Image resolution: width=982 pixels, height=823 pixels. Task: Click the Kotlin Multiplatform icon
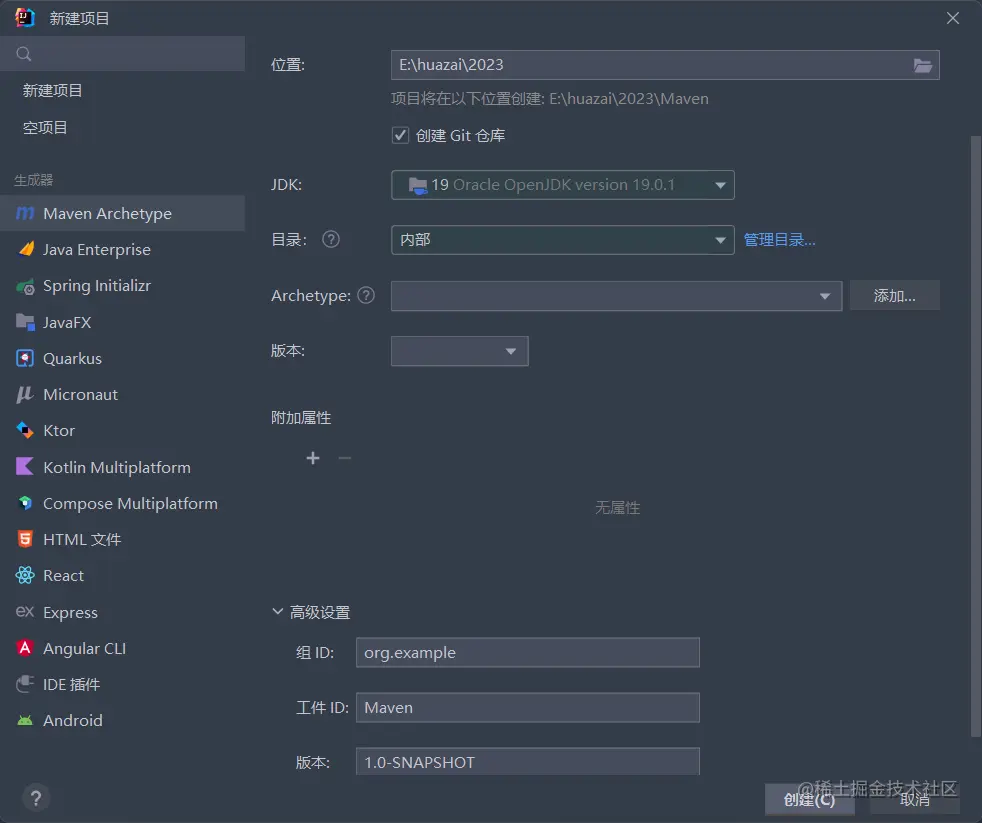tap(25, 467)
